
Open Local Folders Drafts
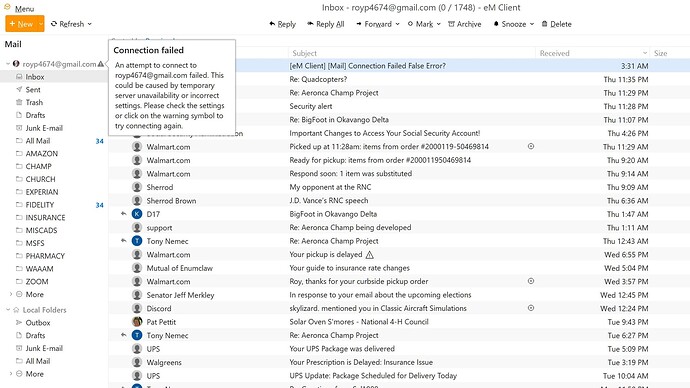point(54,335)
